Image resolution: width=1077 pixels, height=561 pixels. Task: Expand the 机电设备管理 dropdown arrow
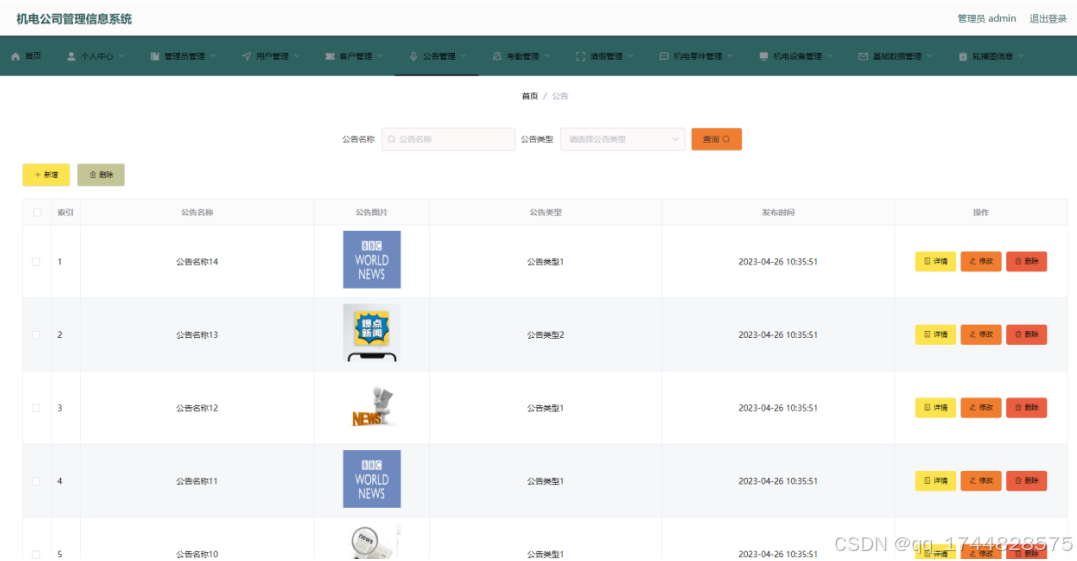click(830, 56)
